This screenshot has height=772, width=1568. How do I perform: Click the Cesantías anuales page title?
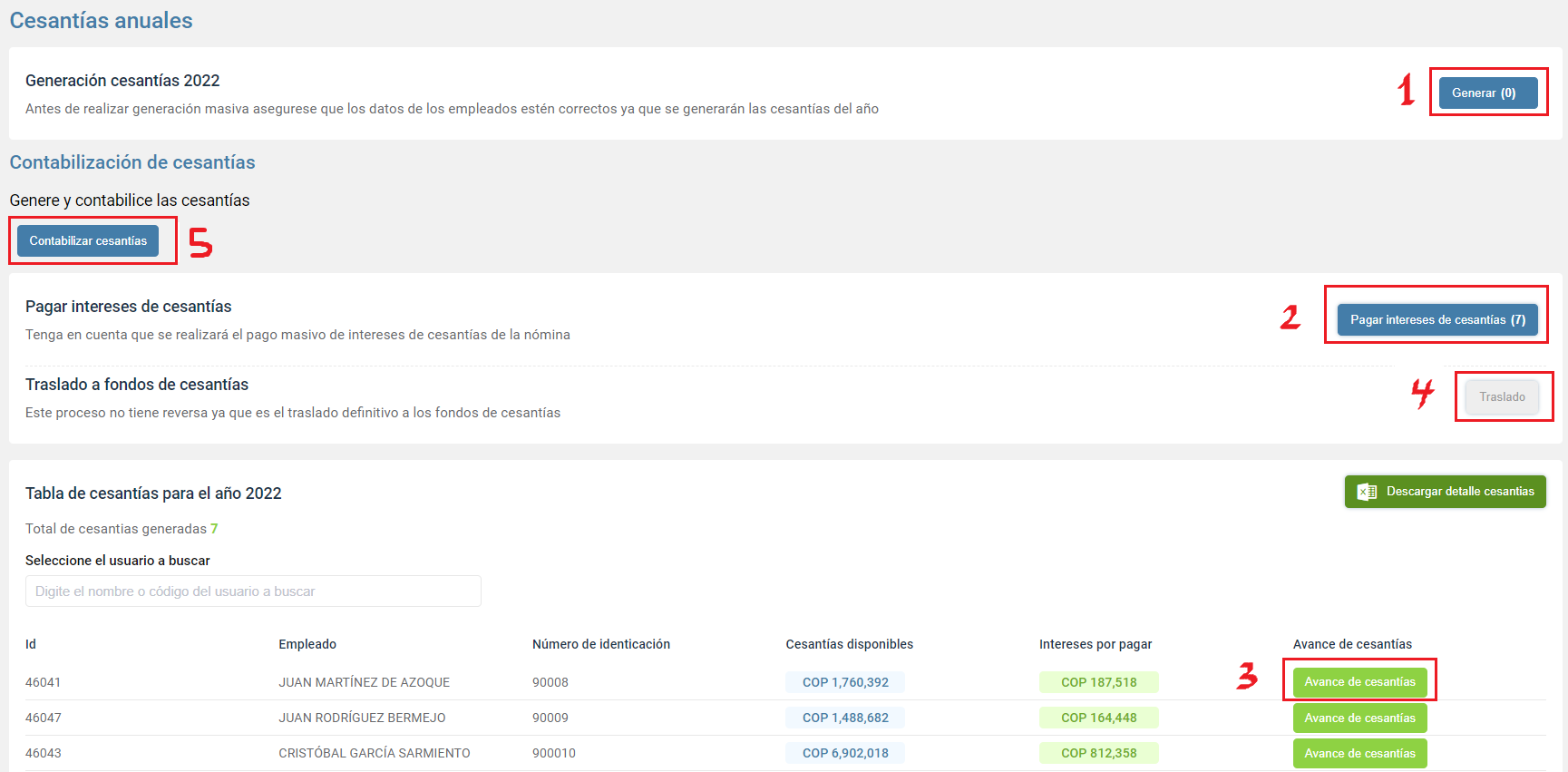(102, 21)
